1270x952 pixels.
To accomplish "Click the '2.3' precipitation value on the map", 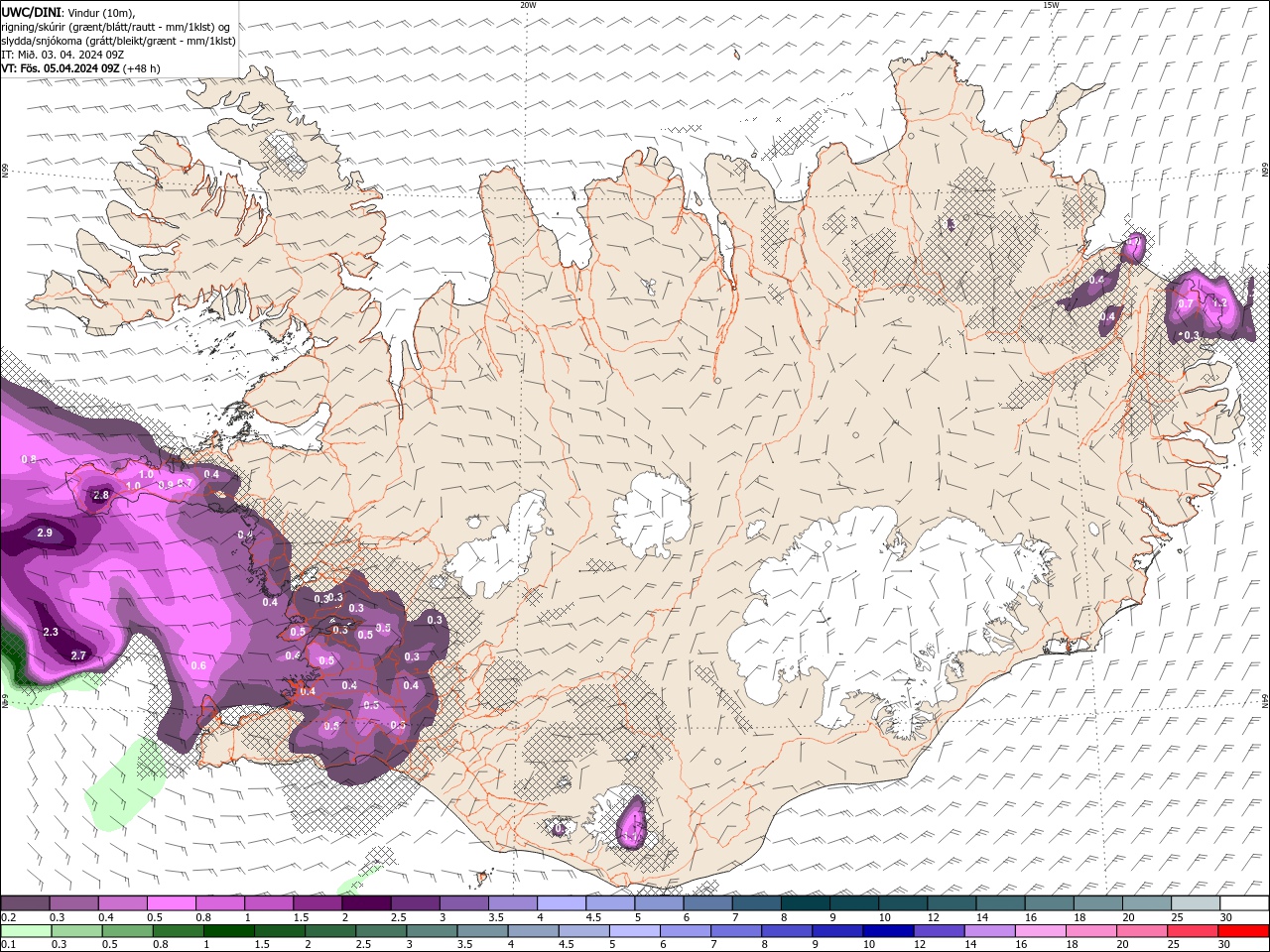I will click(52, 632).
